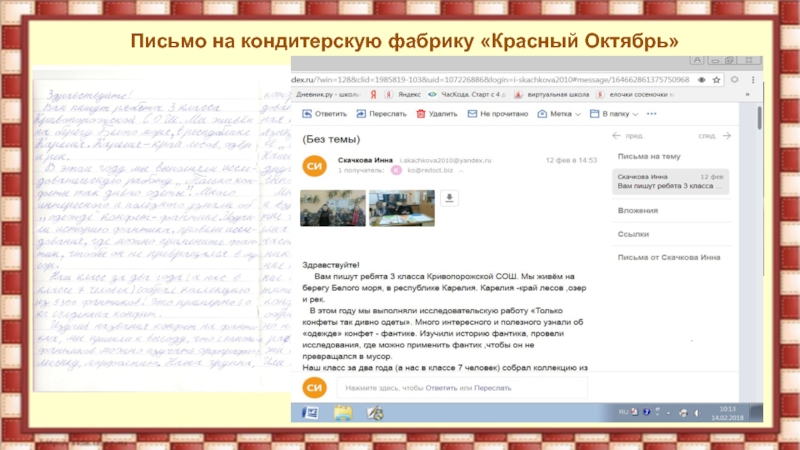The image size is (800, 450).
Task: Click the message date 12 фев в 14:53
Action: coord(571,160)
